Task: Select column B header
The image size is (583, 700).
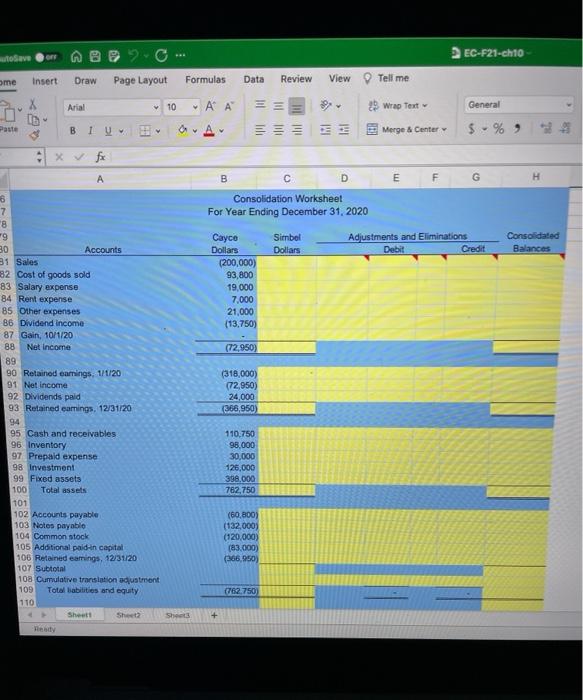Action: click(x=224, y=179)
